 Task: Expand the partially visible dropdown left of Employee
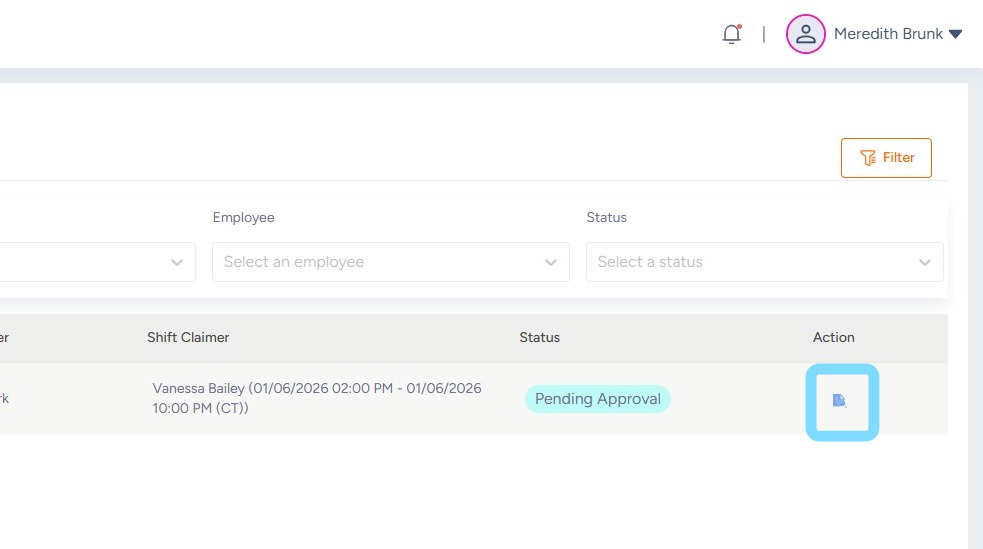(x=97, y=262)
